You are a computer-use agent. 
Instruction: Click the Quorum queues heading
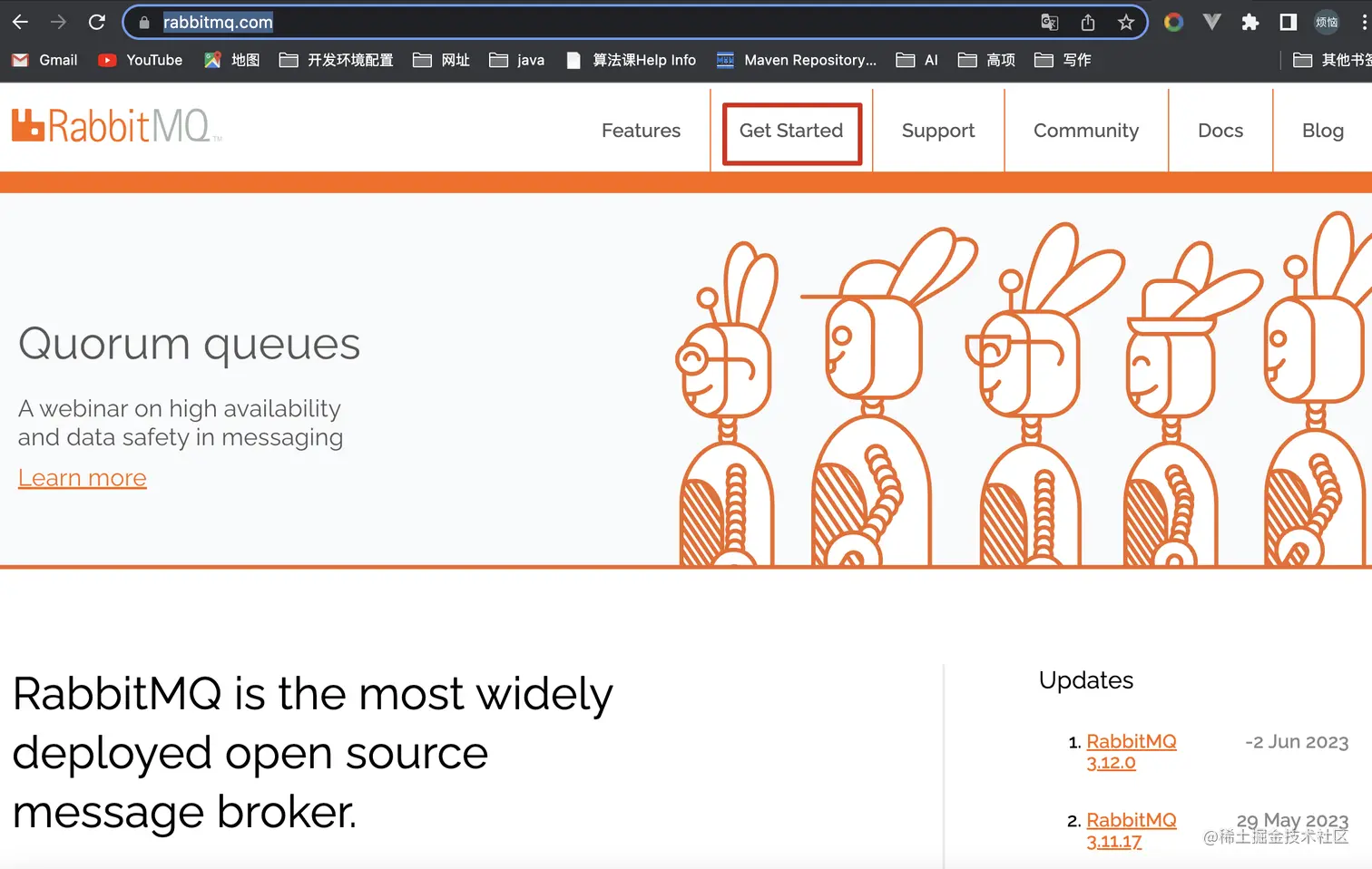click(190, 345)
